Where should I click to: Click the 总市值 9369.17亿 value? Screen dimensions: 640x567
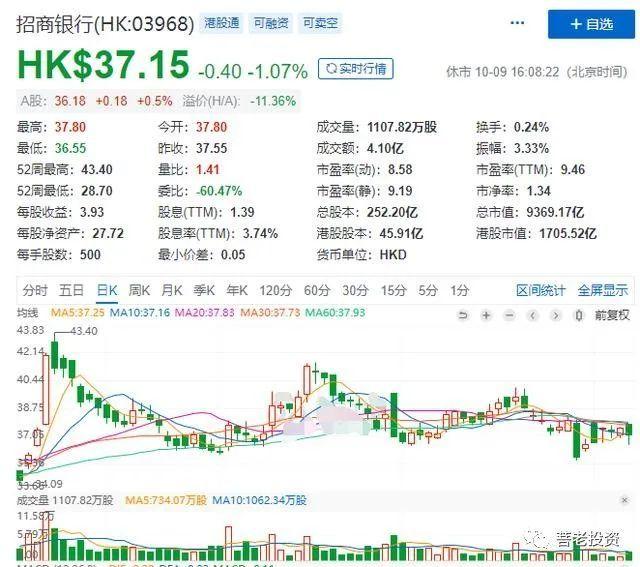pos(555,212)
